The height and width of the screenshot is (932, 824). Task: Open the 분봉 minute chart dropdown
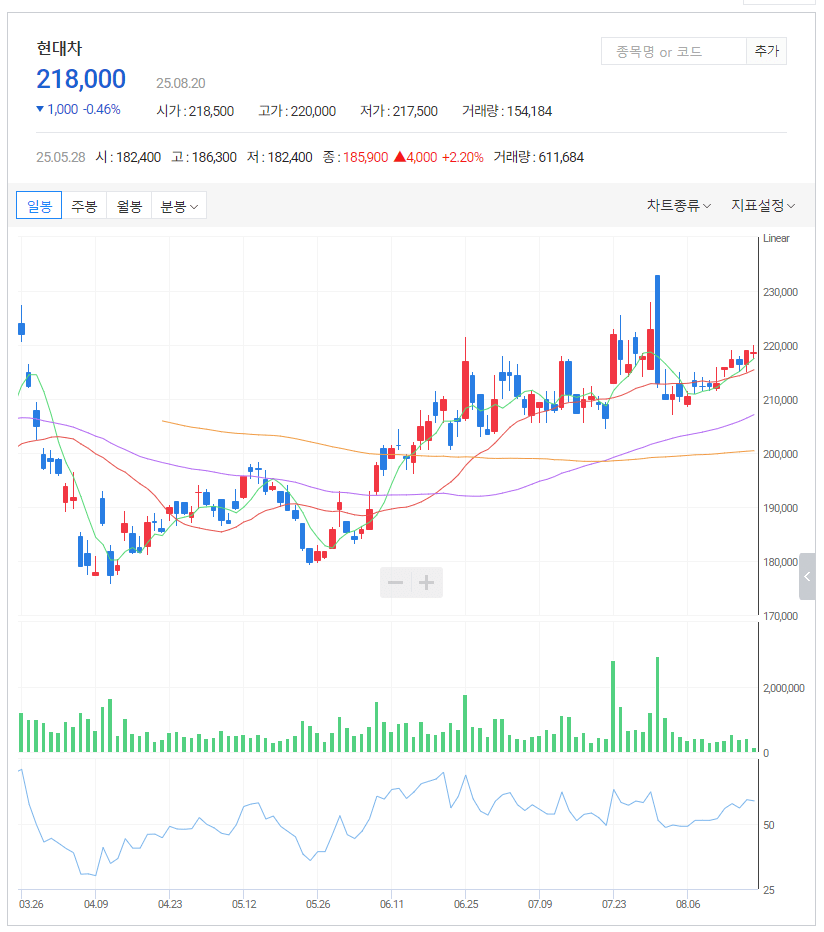[x=179, y=206]
